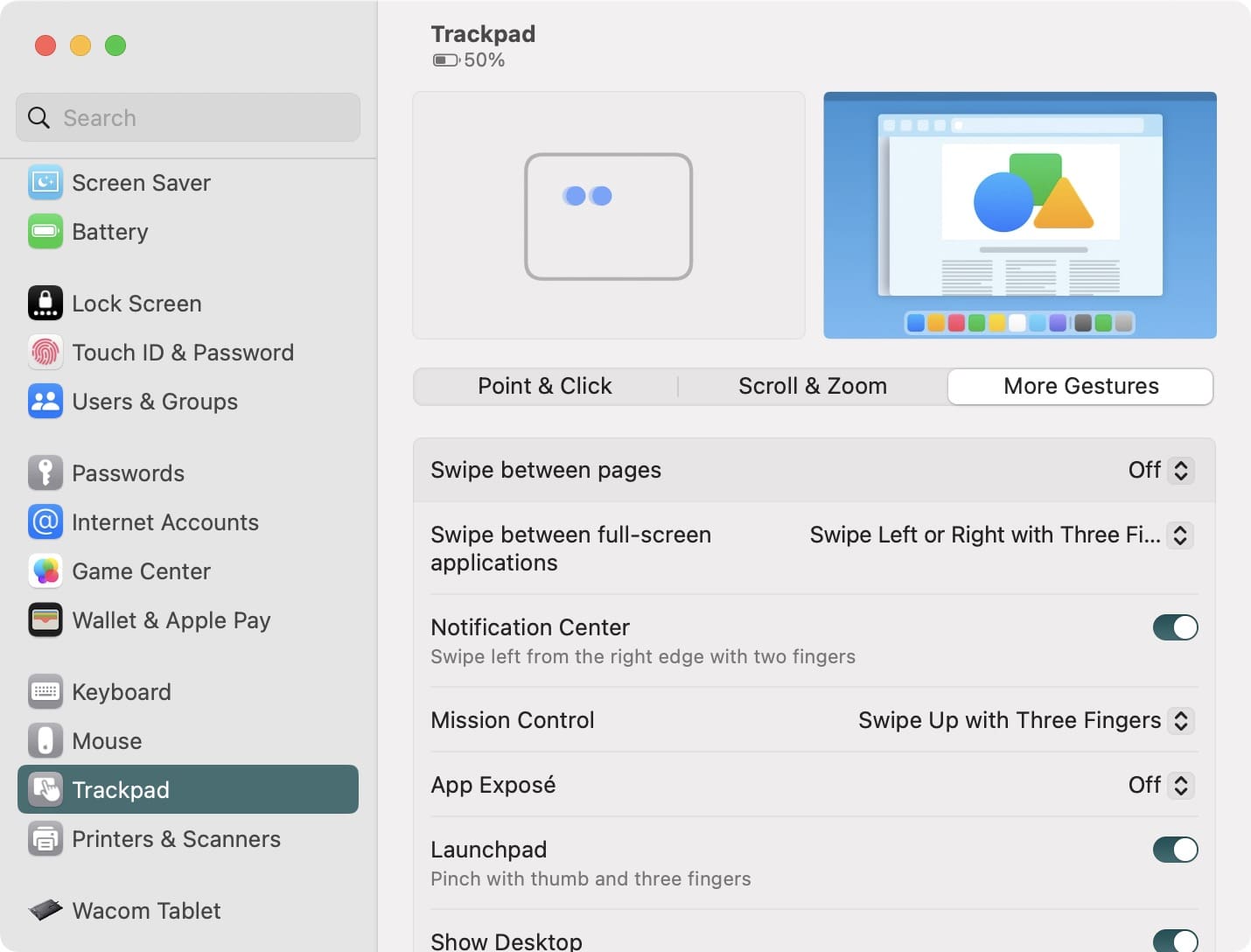Switch to Scroll & Zoom tab
Viewport: 1251px width, 952px height.
tap(813, 386)
